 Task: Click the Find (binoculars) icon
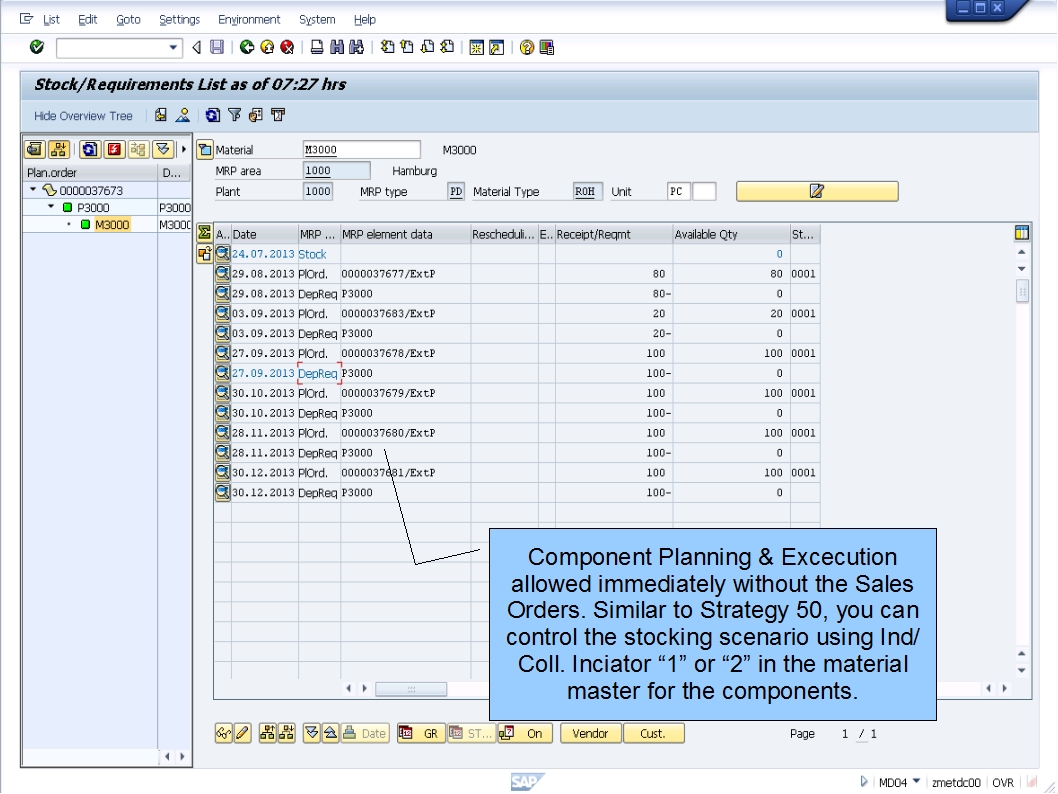click(340, 45)
